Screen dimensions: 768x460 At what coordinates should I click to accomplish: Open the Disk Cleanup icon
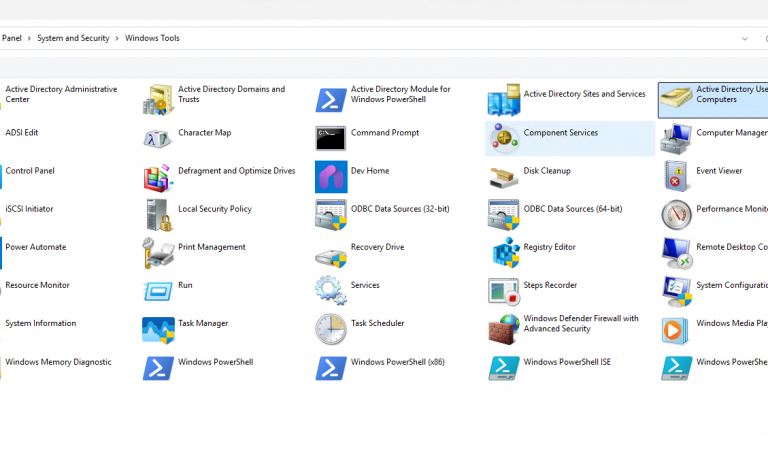click(x=504, y=178)
